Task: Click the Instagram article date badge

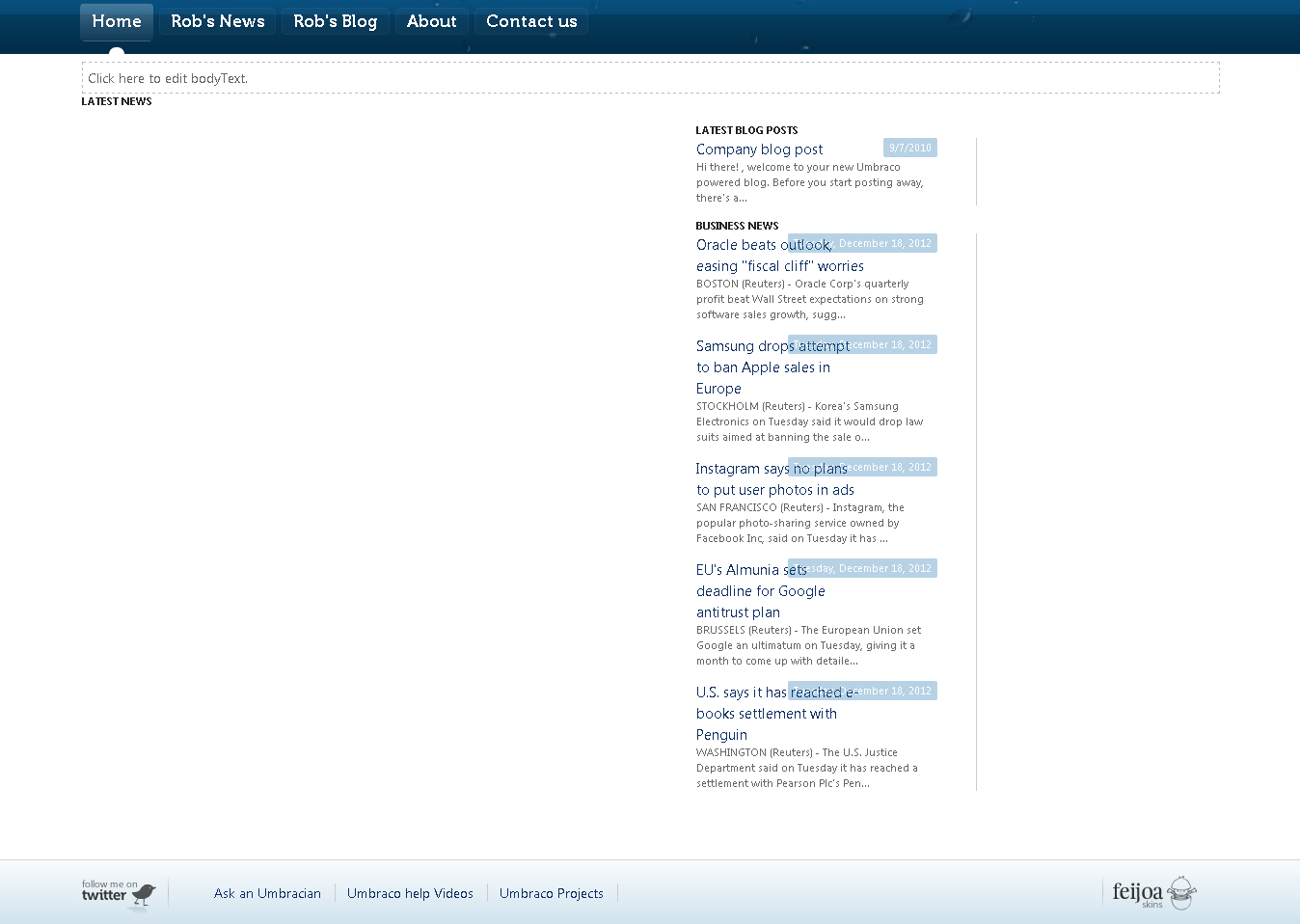Action: (862, 467)
